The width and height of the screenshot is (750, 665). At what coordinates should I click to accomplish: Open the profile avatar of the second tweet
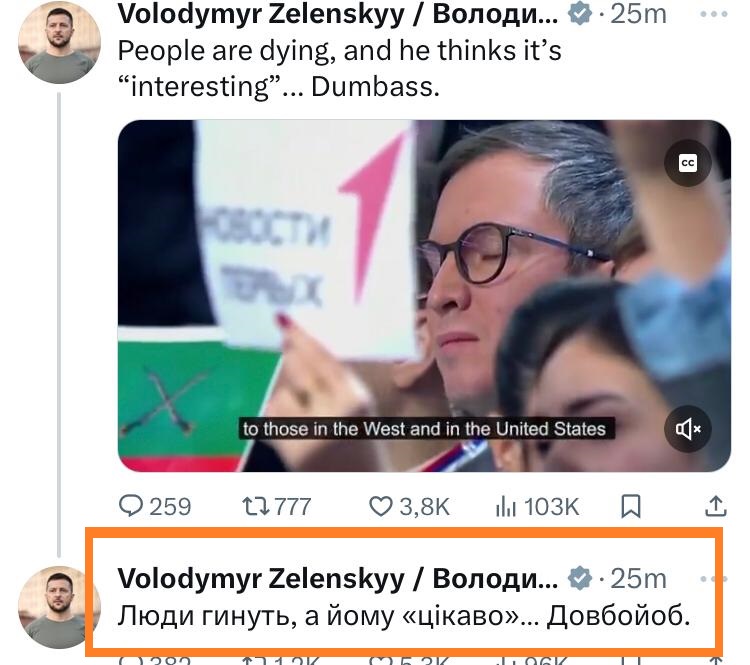tap(59, 606)
